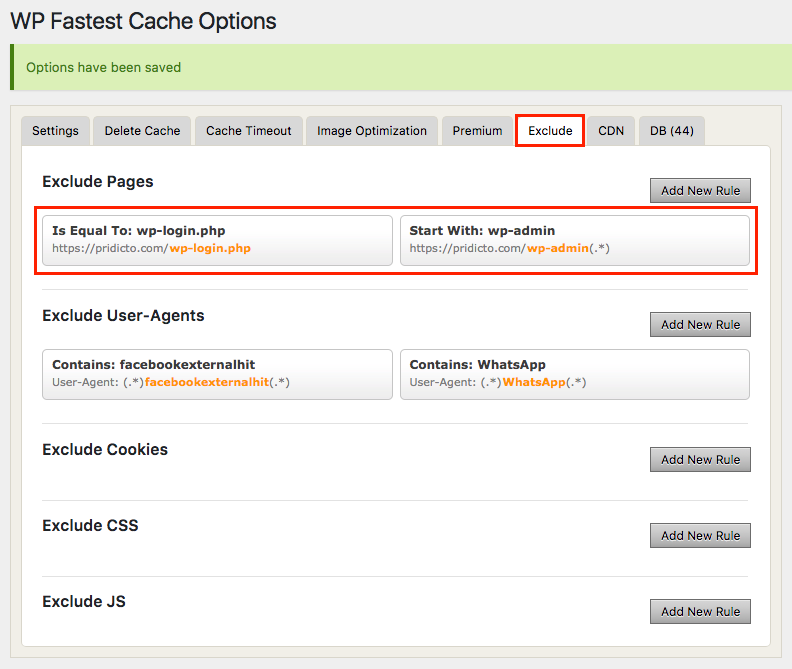Open the wp-login.php exclude rule
The width and height of the screenshot is (792, 669).
(x=217, y=240)
